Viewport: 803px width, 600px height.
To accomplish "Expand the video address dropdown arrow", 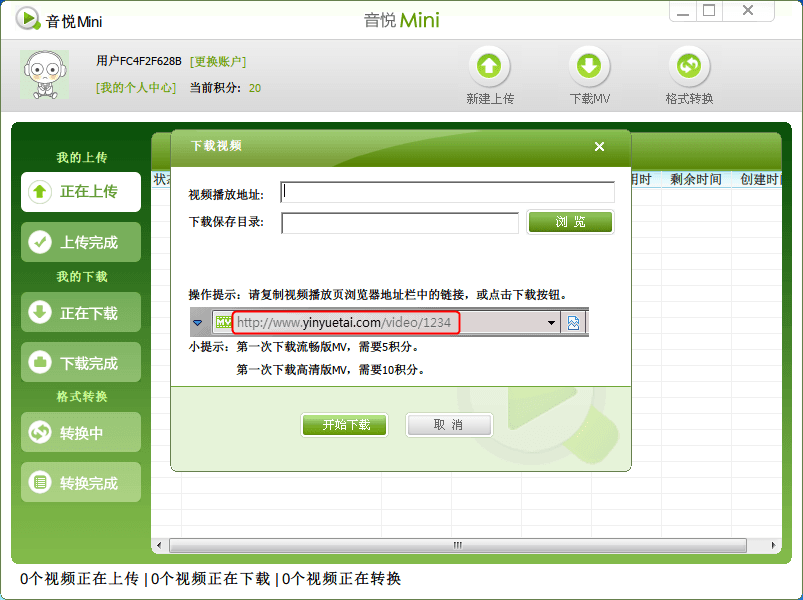I will (x=552, y=322).
